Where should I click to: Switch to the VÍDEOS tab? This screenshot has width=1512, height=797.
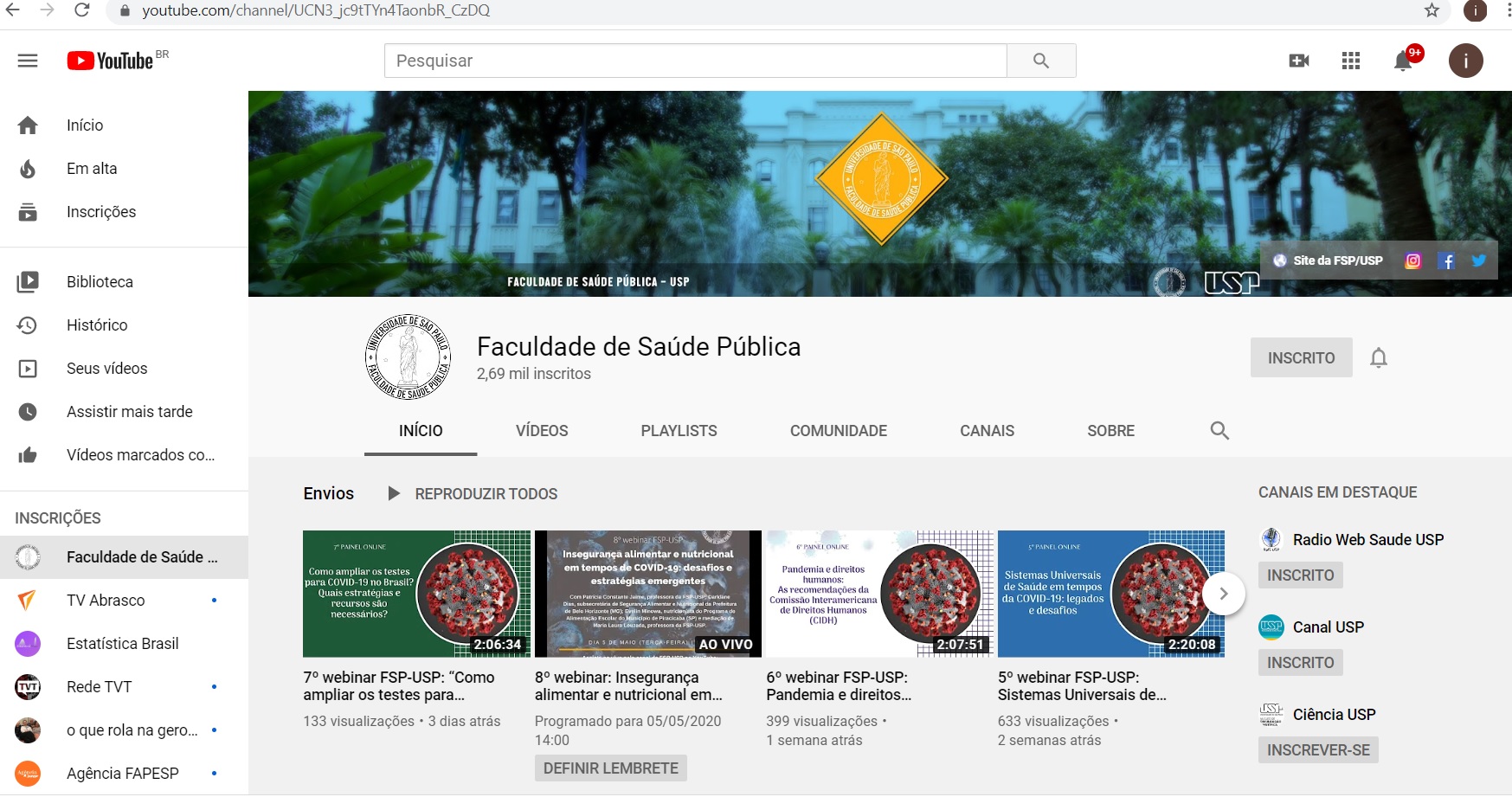coord(542,431)
